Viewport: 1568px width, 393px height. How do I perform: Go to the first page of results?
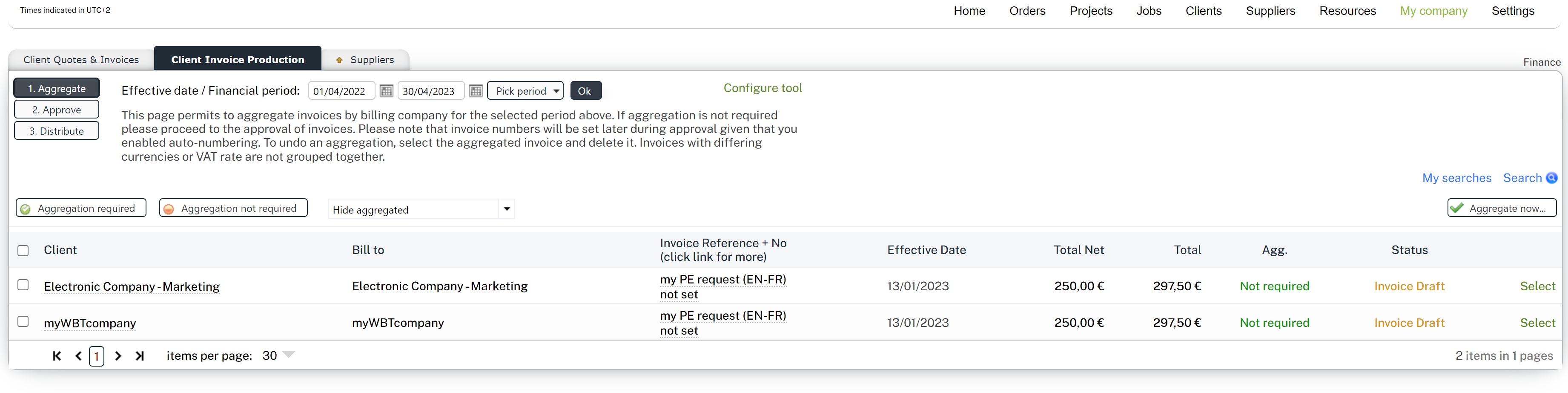[x=57, y=356]
